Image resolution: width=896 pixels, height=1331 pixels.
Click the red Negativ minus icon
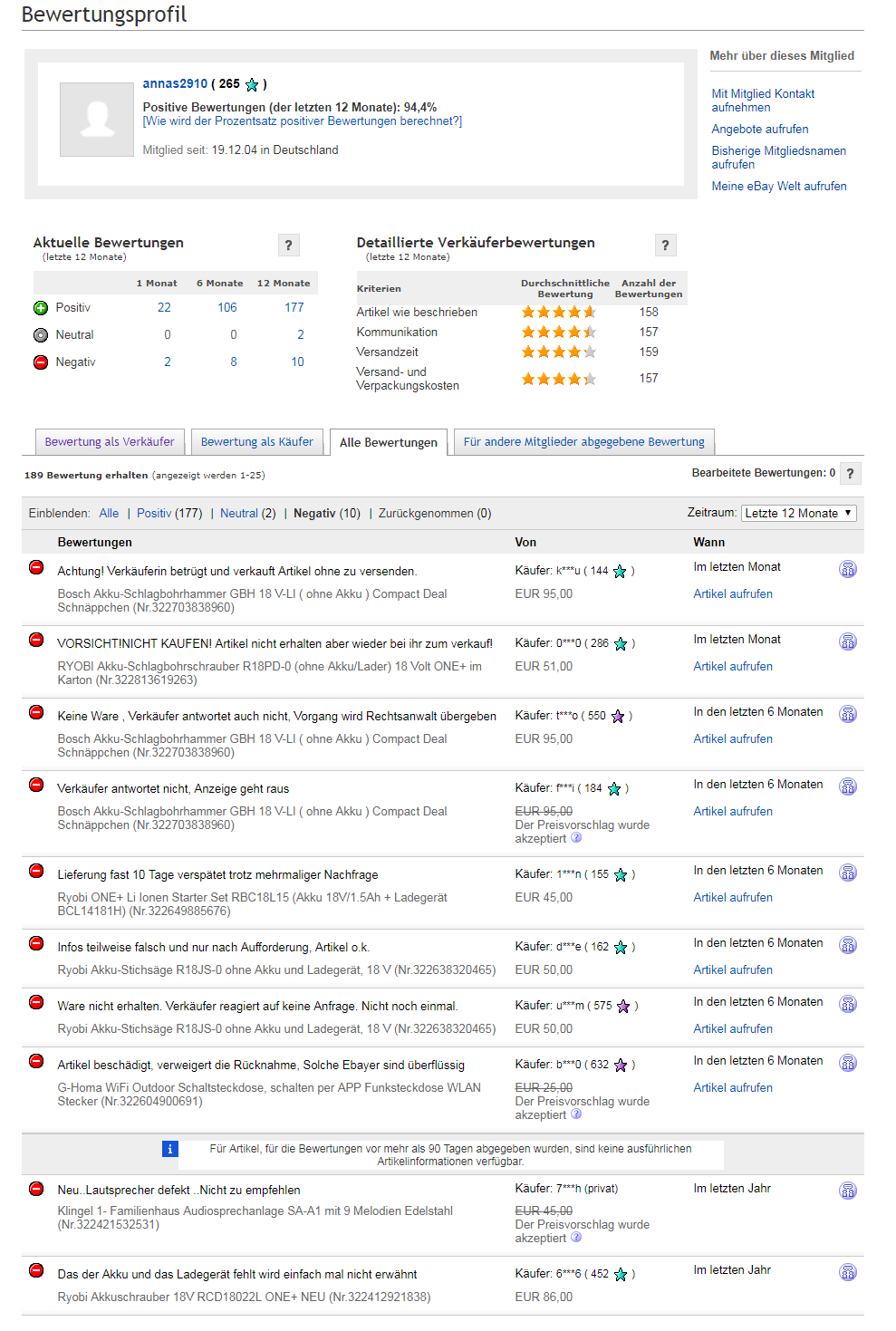41,362
